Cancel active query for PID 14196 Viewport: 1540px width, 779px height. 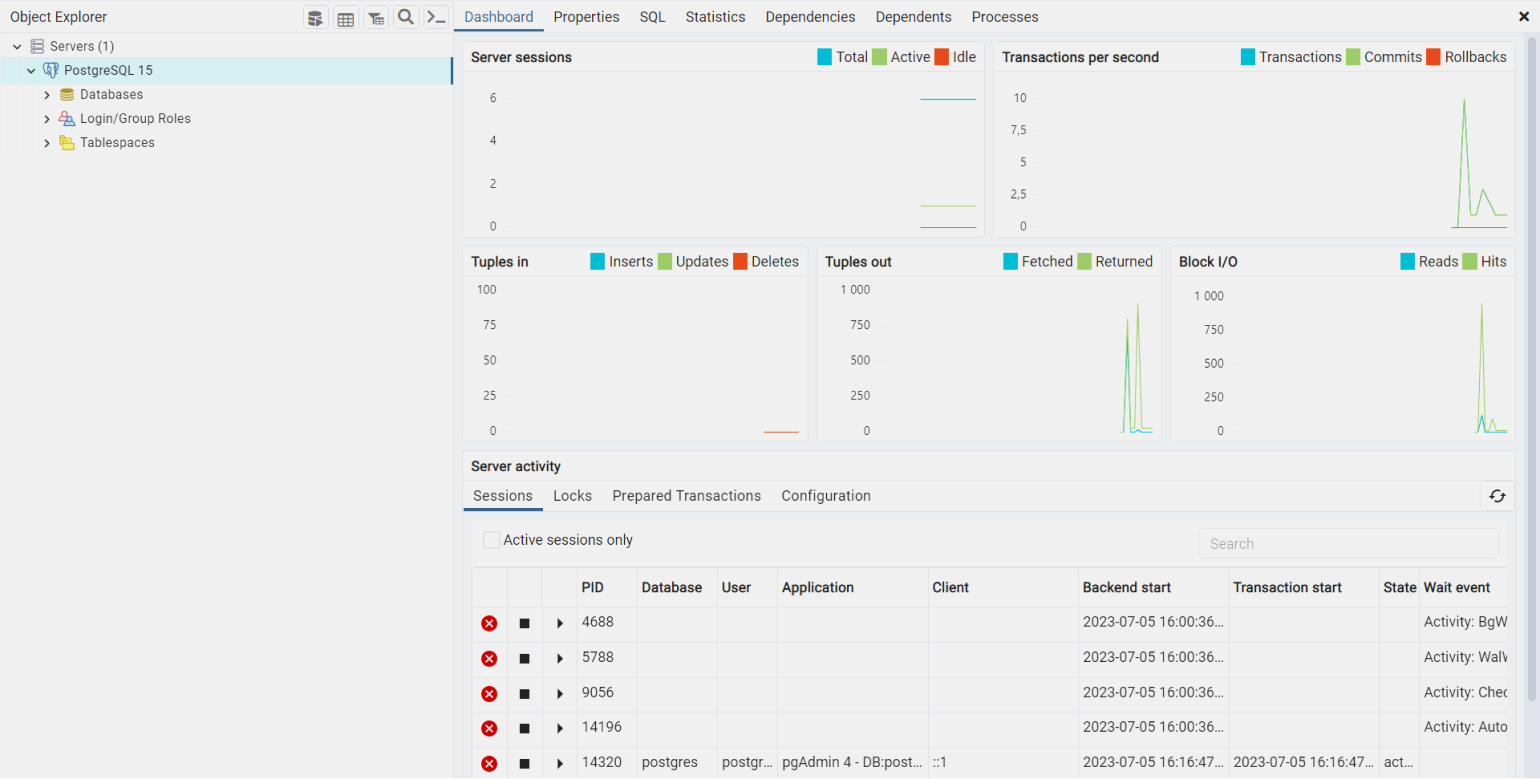524,729
